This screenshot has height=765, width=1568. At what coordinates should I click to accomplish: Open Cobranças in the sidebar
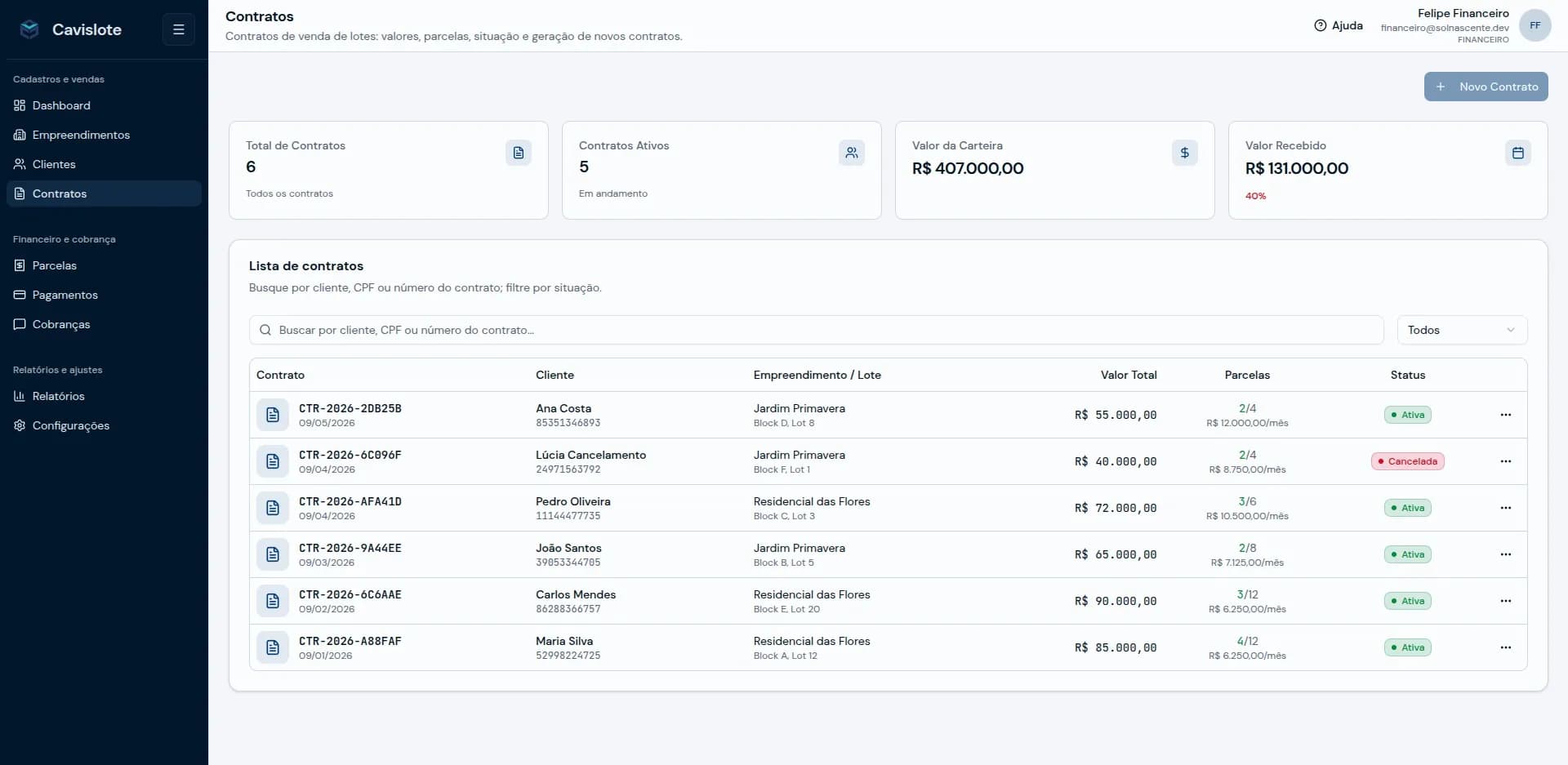tap(104, 324)
